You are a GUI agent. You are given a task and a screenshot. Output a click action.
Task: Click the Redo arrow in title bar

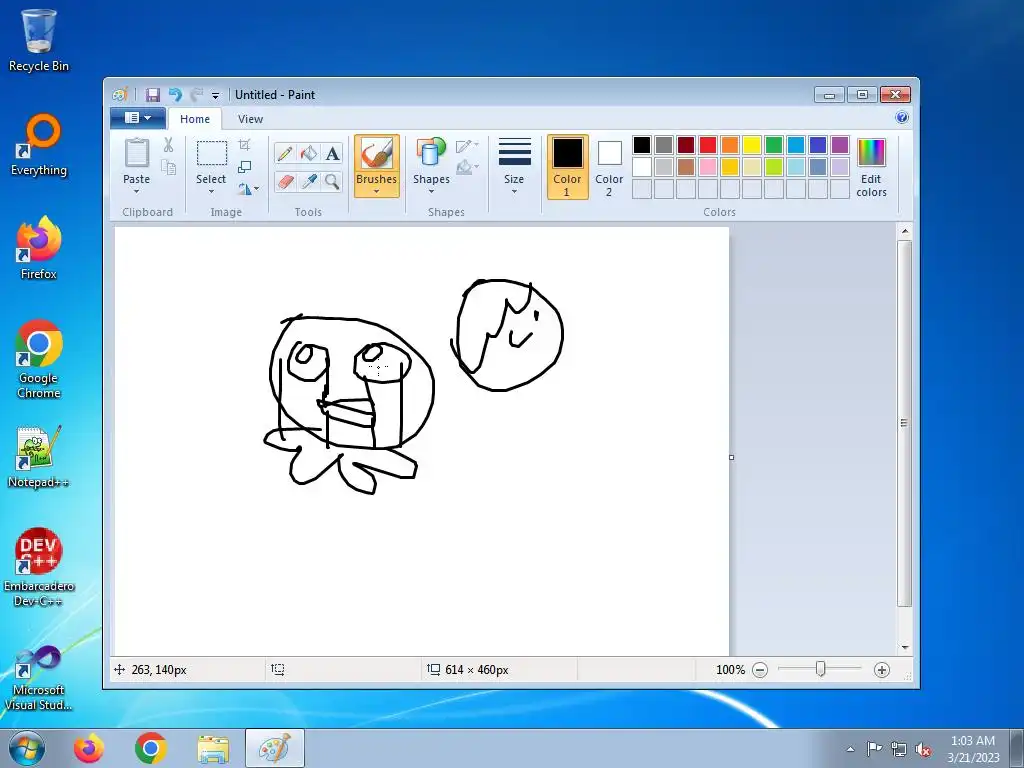pos(197,95)
